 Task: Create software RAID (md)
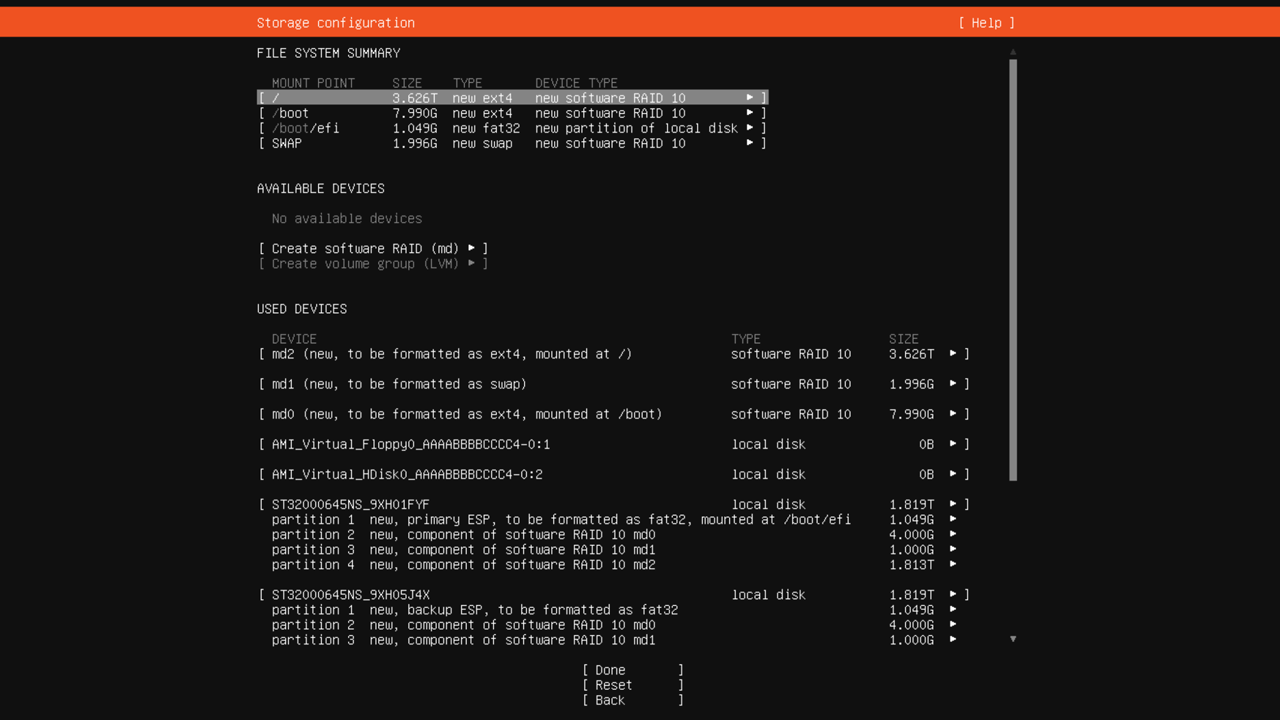tap(372, 248)
